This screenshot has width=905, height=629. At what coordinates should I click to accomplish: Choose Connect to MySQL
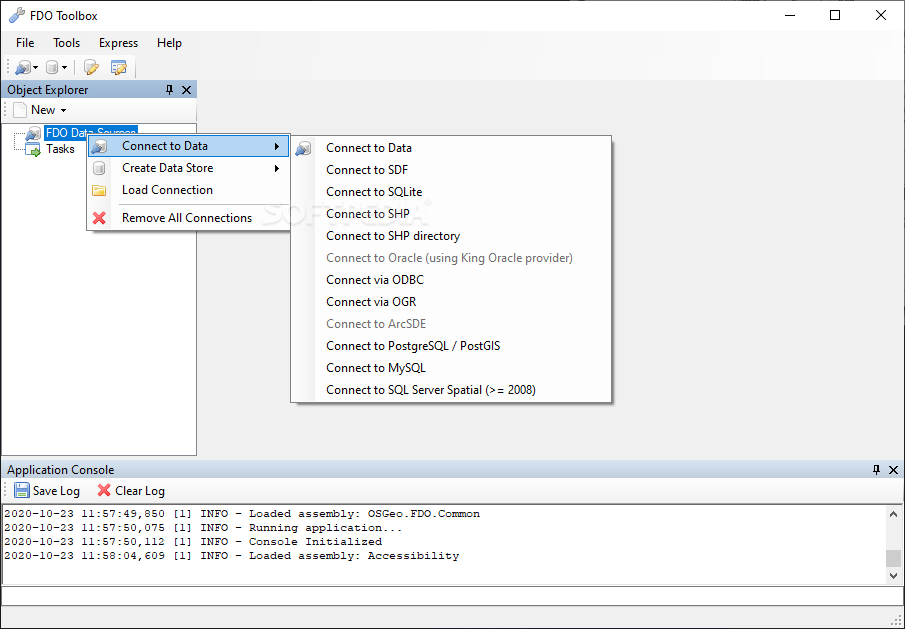pyautogui.click(x=451, y=368)
